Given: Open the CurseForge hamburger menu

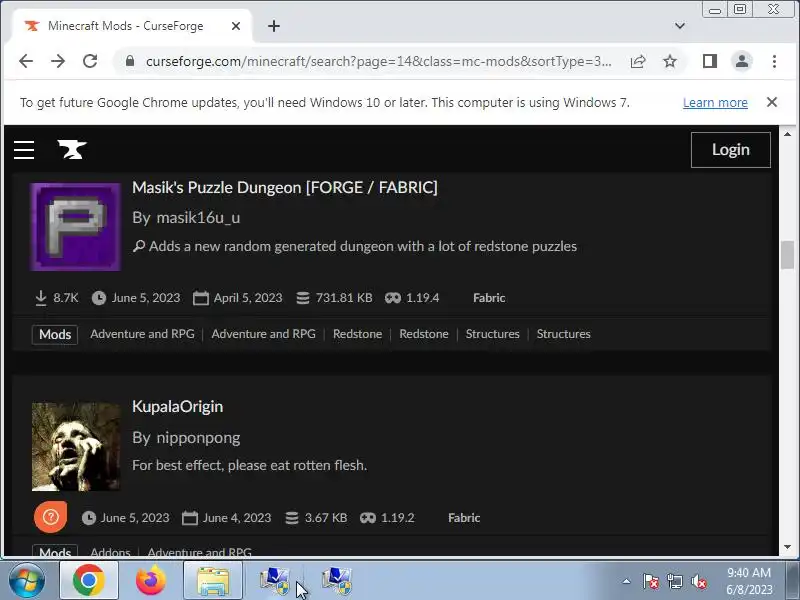Looking at the screenshot, I should 24,150.
